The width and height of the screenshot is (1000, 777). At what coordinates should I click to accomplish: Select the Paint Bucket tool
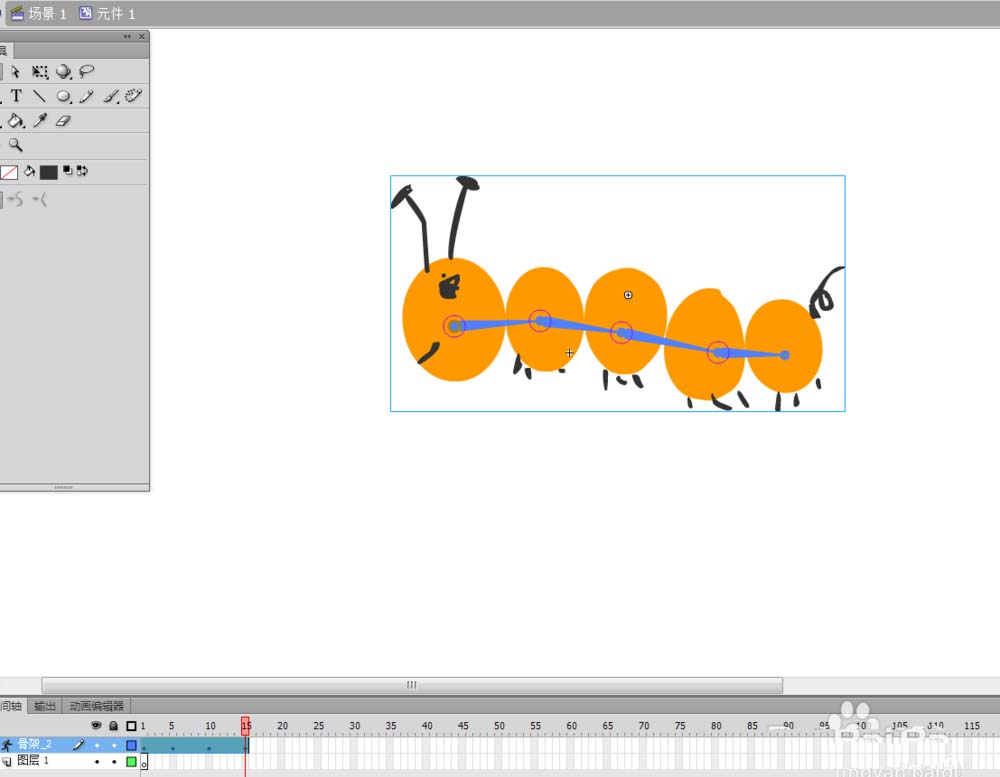(16, 121)
